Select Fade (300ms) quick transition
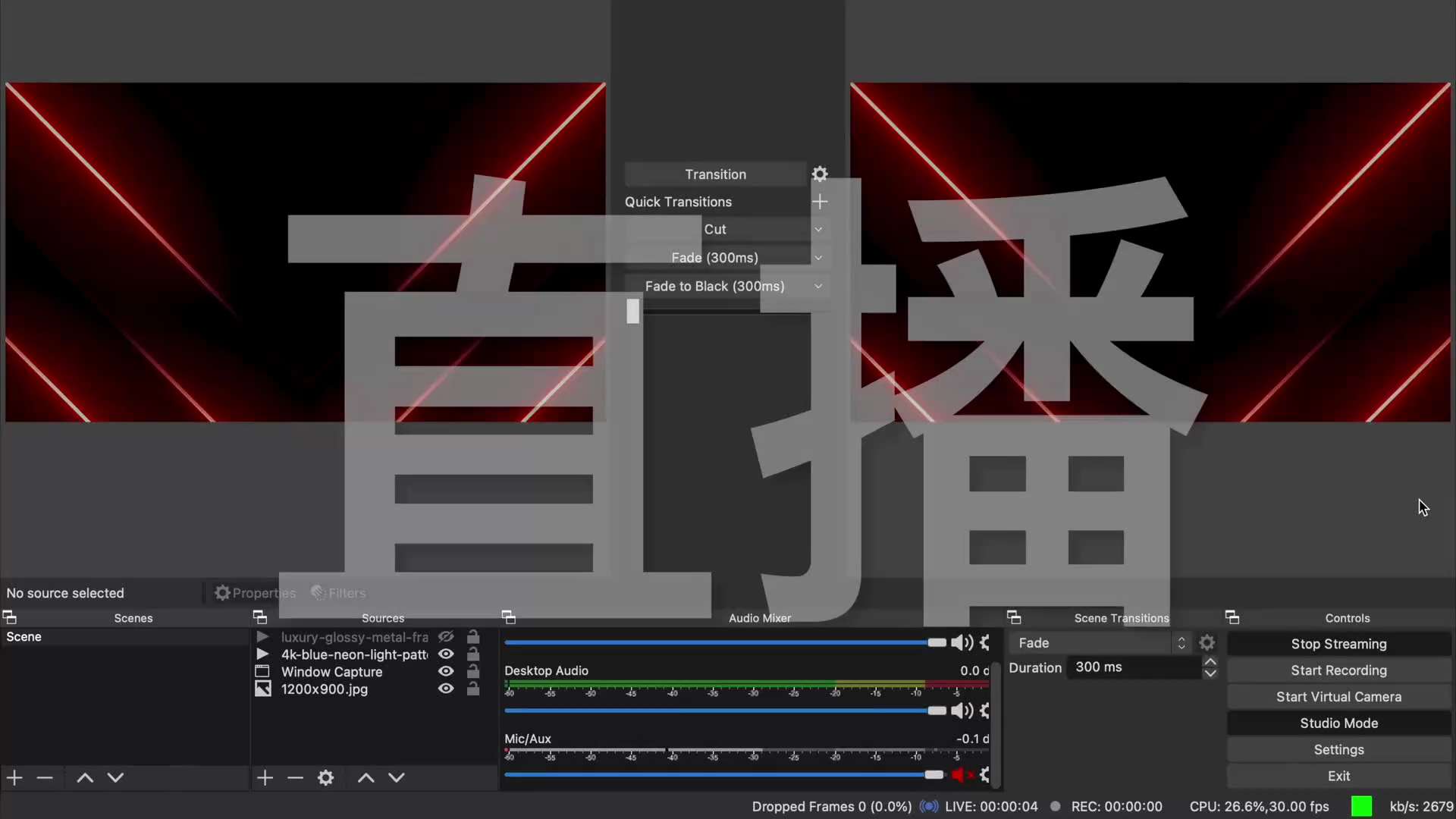 coord(714,257)
